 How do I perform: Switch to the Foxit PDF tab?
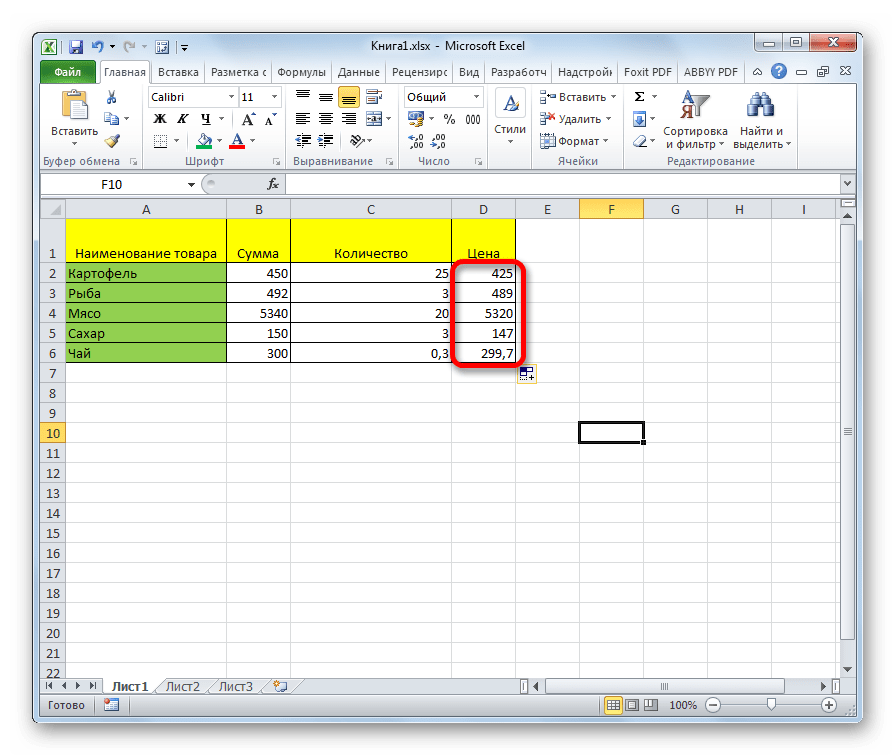click(647, 72)
